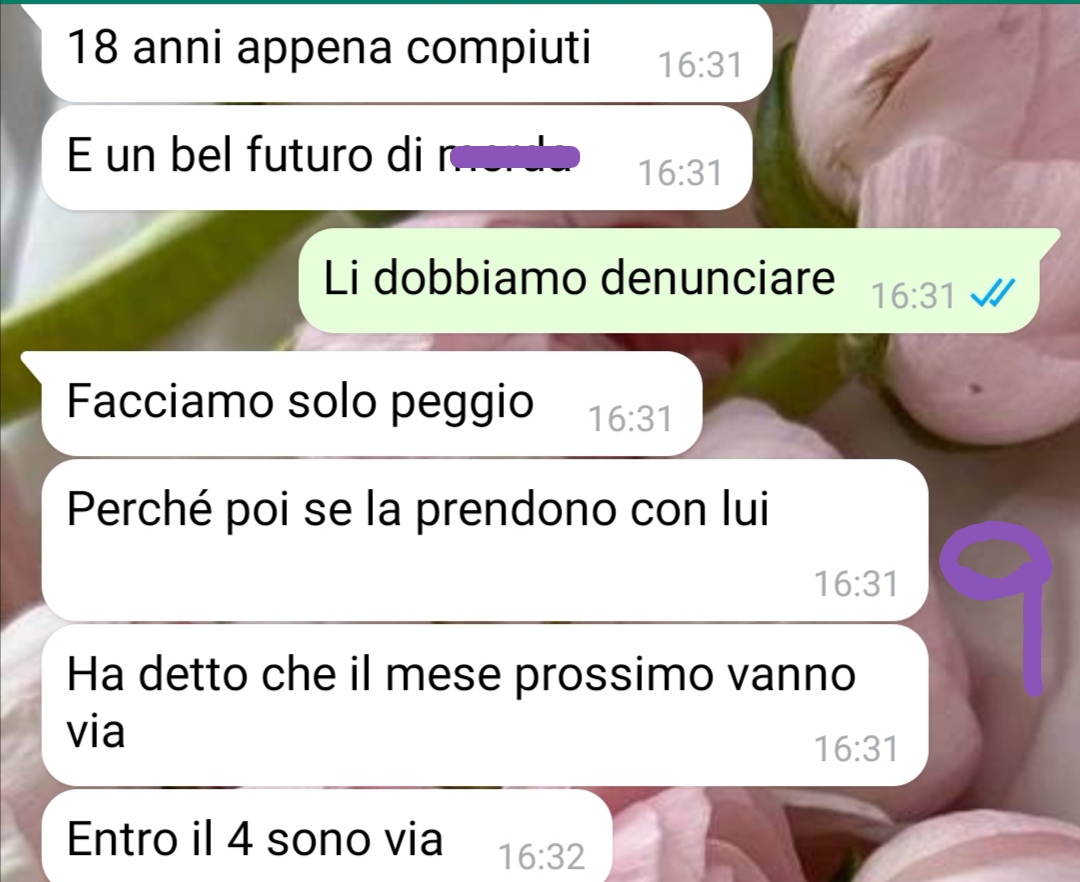Image resolution: width=1080 pixels, height=882 pixels.
Task: Tap the word 'denunciare' in sent message
Action: pyautogui.click(x=717, y=278)
